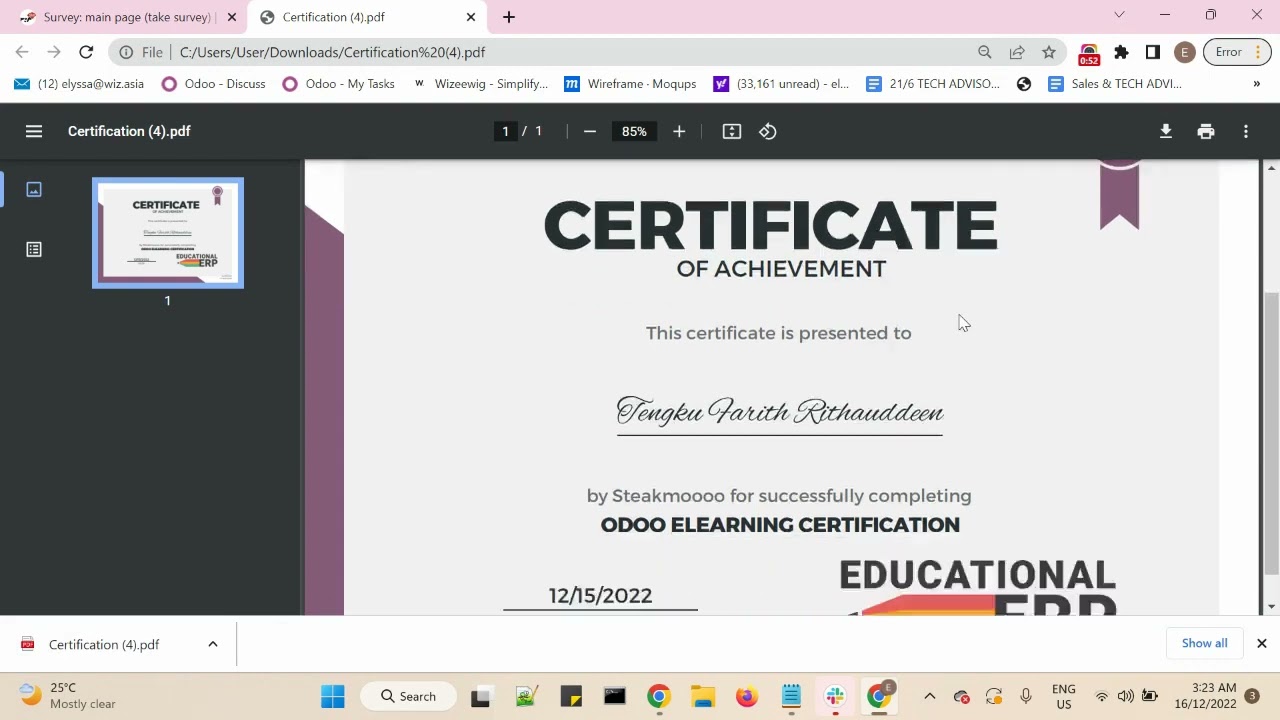The height and width of the screenshot is (720, 1280).
Task: Open a new browser tab
Action: [x=508, y=17]
